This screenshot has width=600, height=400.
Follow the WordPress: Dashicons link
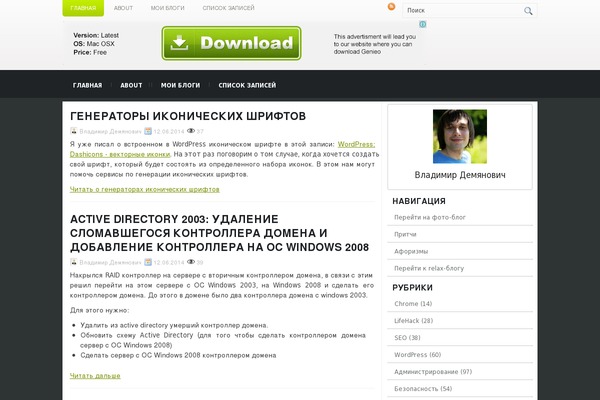(x=222, y=149)
